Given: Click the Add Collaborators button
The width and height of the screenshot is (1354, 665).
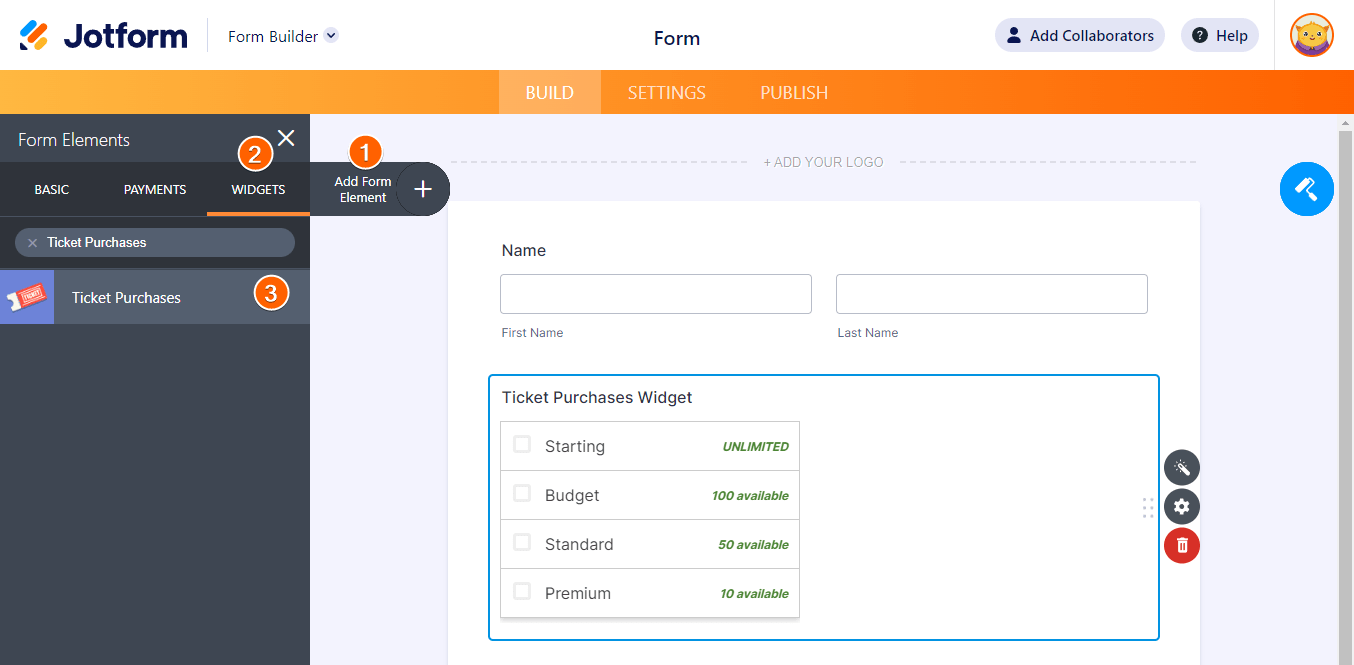Looking at the screenshot, I should (x=1079, y=36).
